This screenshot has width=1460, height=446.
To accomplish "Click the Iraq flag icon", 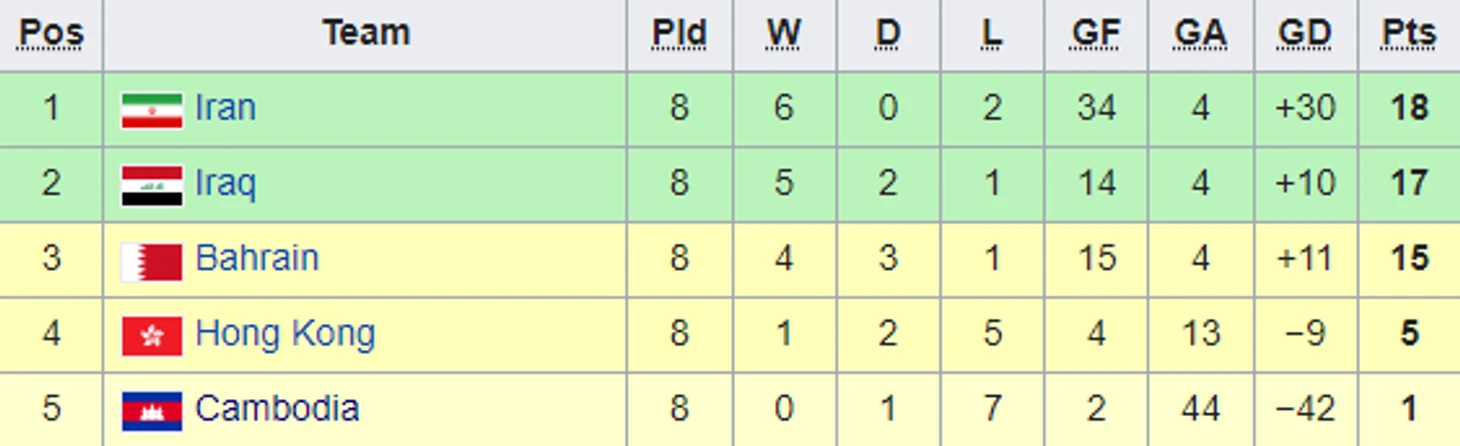I will point(152,186).
